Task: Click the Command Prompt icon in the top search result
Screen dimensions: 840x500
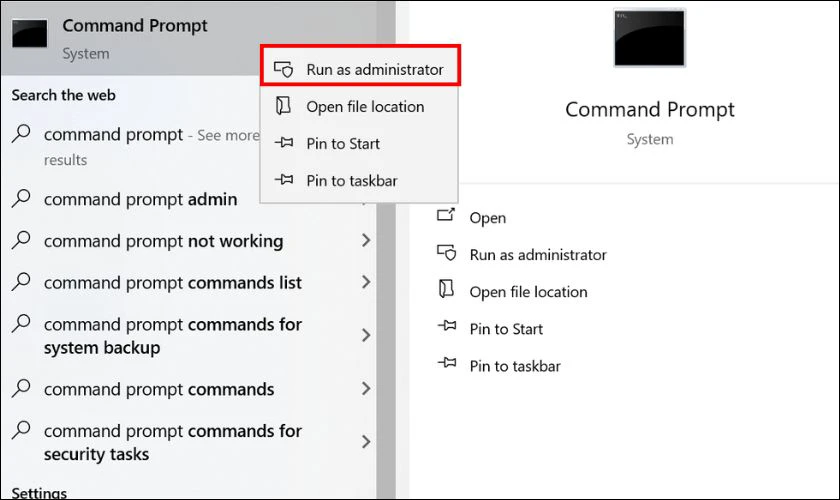Action: click(x=32, y=34)
